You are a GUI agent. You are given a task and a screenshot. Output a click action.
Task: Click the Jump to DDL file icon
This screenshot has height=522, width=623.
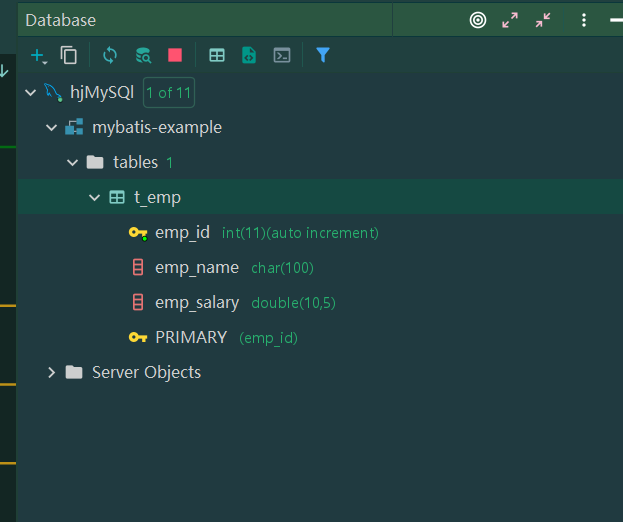coord(249,55)
